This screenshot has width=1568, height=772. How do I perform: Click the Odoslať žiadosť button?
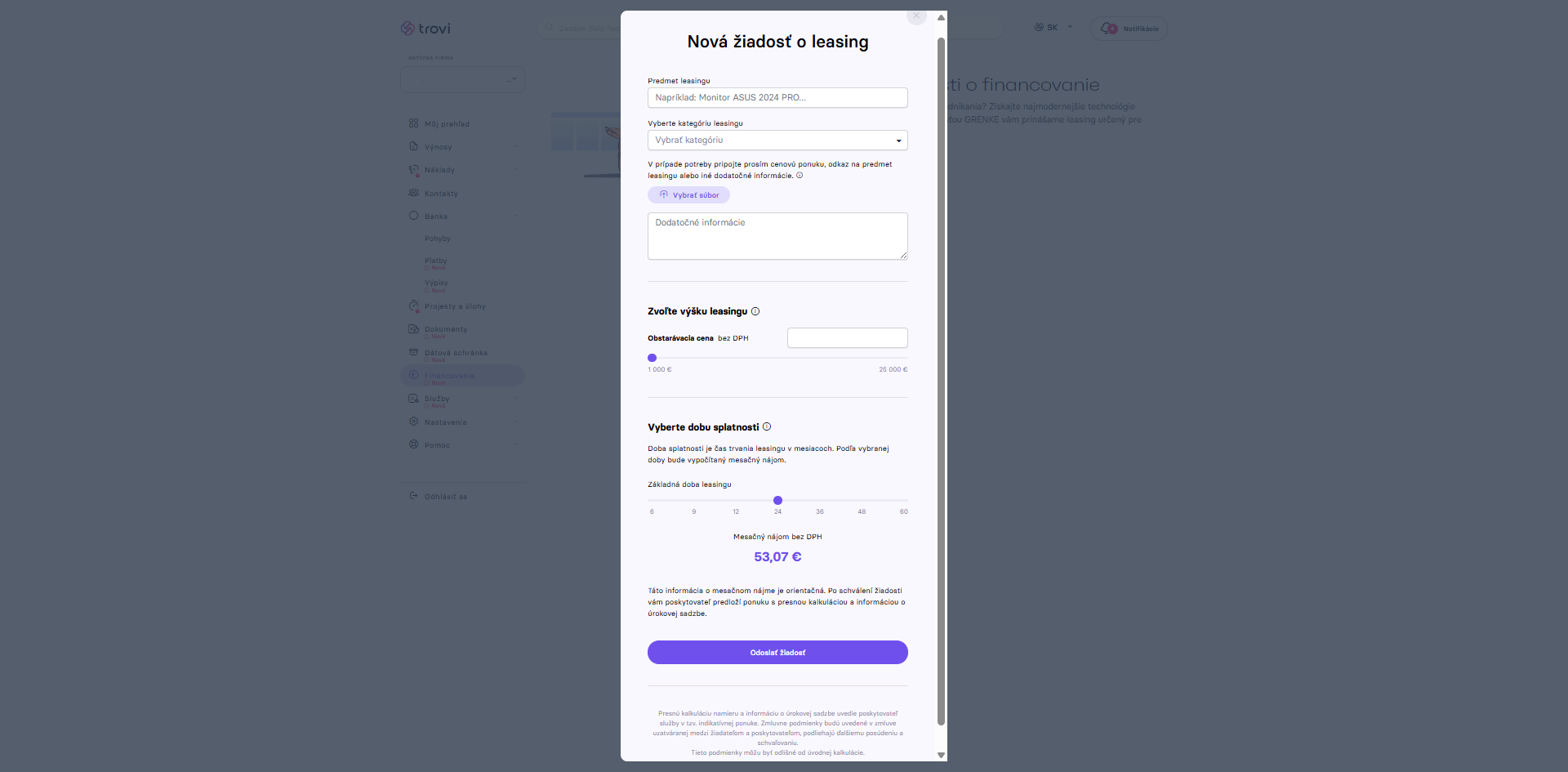click(x=777, y=652)
